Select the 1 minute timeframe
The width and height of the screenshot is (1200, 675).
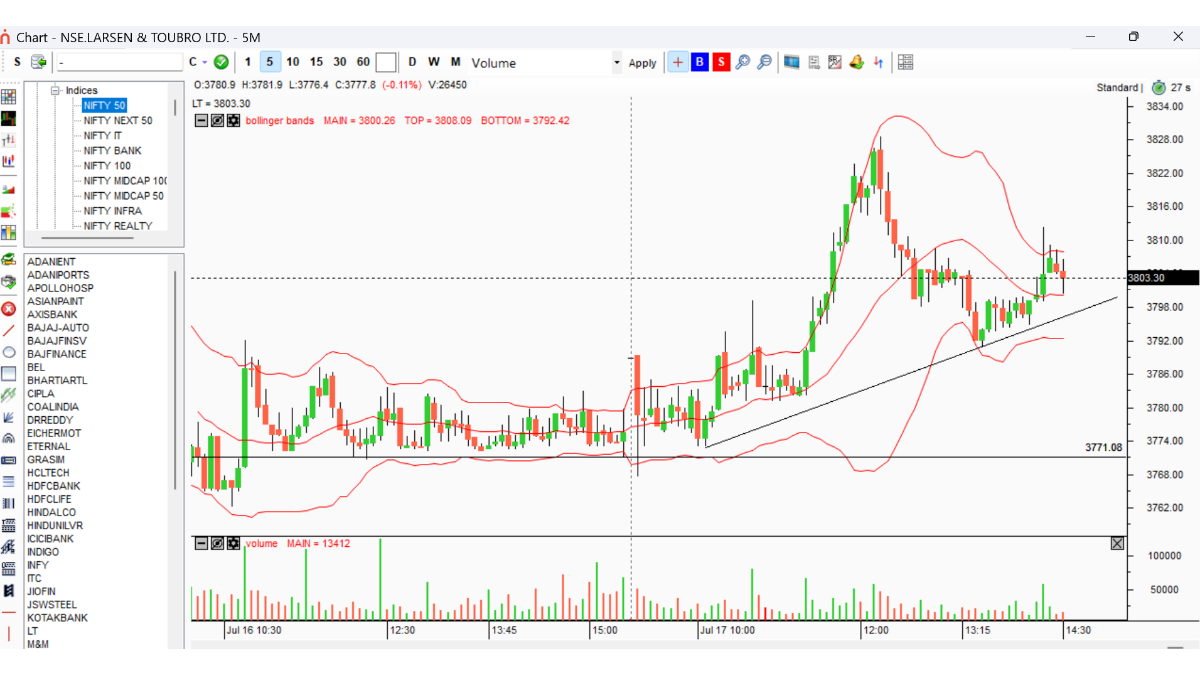pos(248,62)
